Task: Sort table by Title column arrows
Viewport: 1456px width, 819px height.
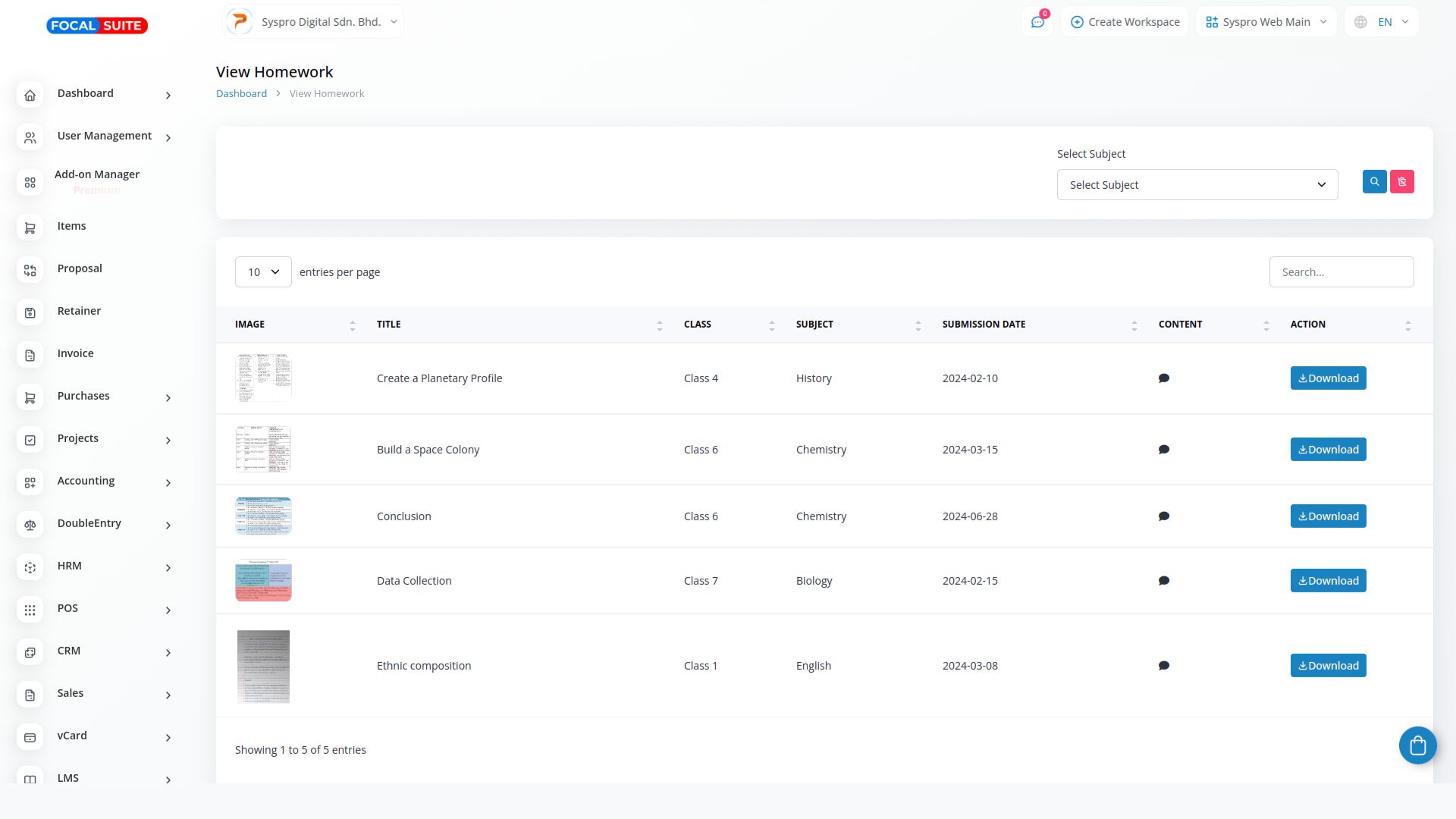Action: pos(659,325)
